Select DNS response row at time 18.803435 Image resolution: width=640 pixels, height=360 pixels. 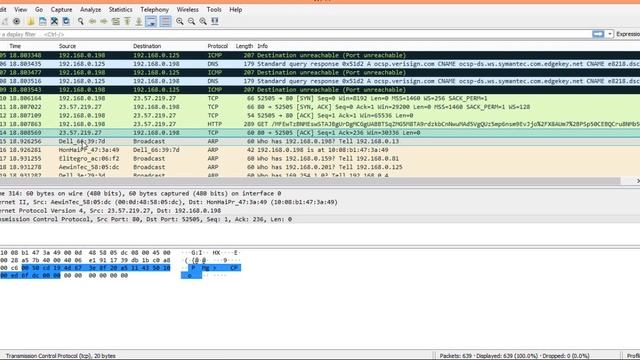(320, 64)
